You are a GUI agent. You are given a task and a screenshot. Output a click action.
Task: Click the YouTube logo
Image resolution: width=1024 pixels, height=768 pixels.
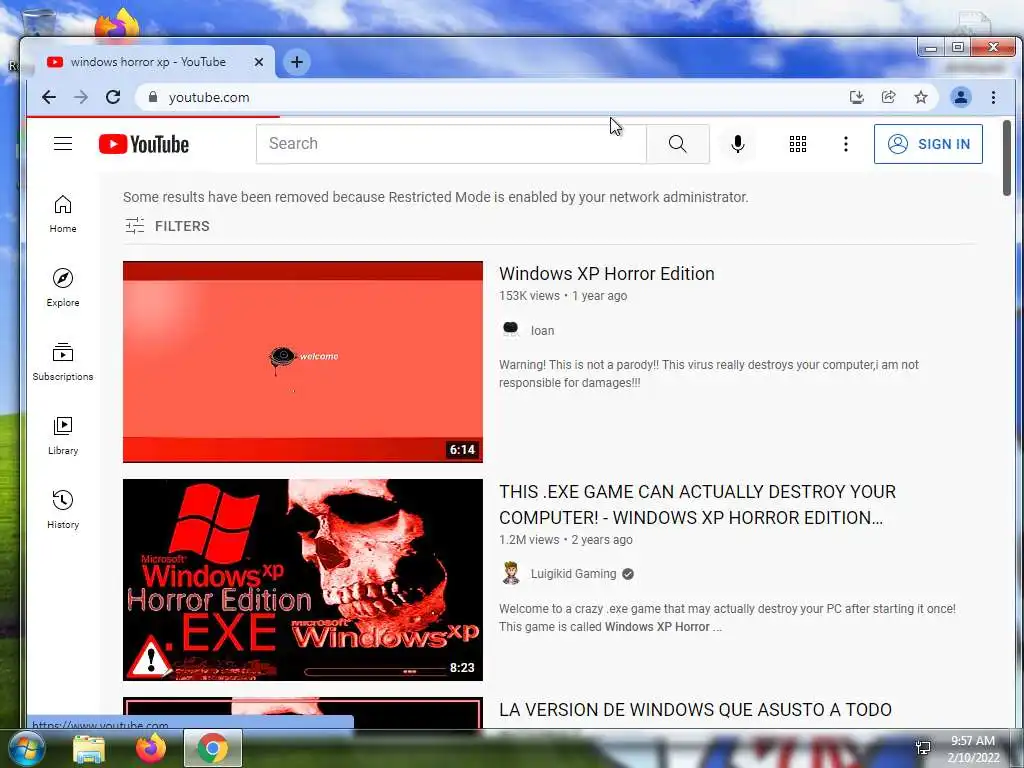point(144,144)
